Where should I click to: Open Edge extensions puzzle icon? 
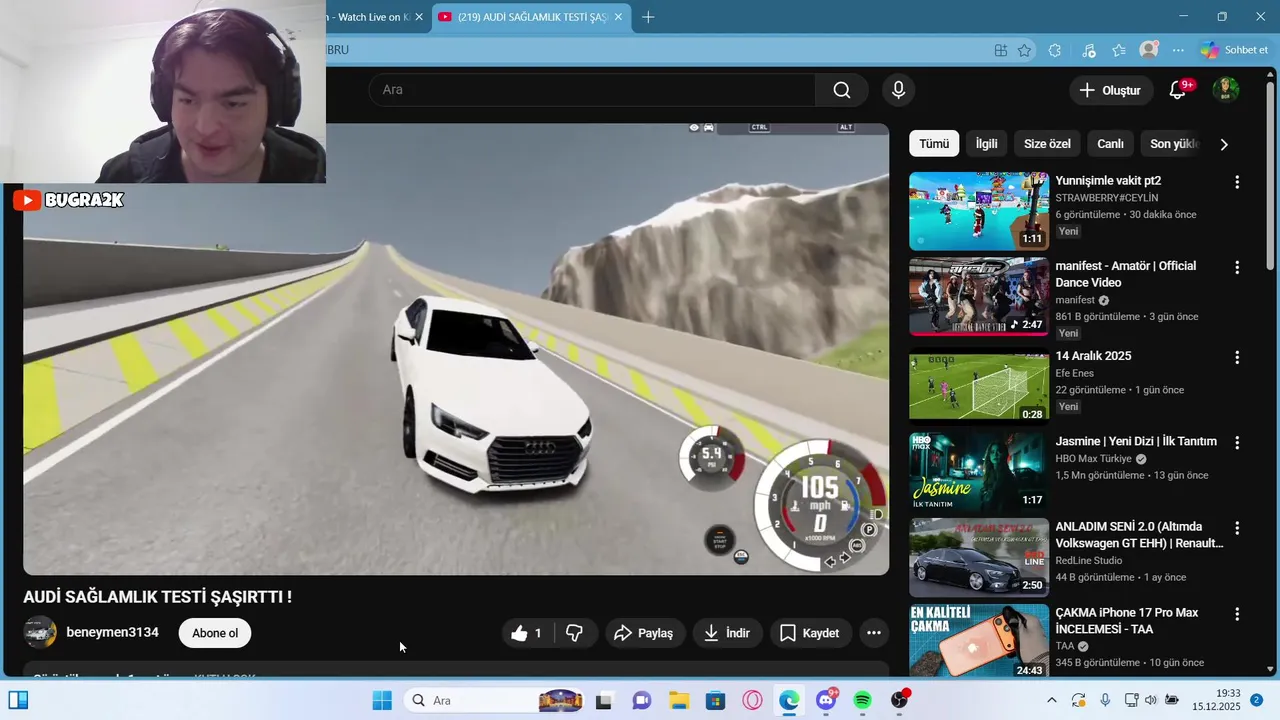coord(1055,50)
